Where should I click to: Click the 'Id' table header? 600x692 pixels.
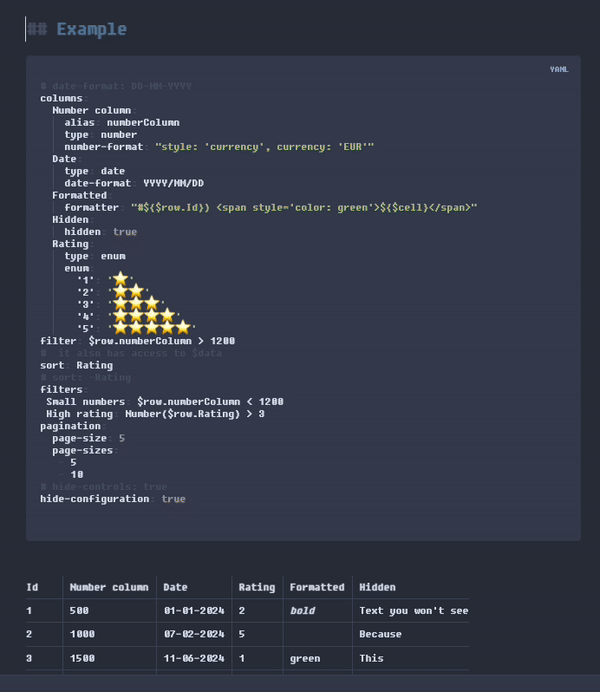(32, 587)
